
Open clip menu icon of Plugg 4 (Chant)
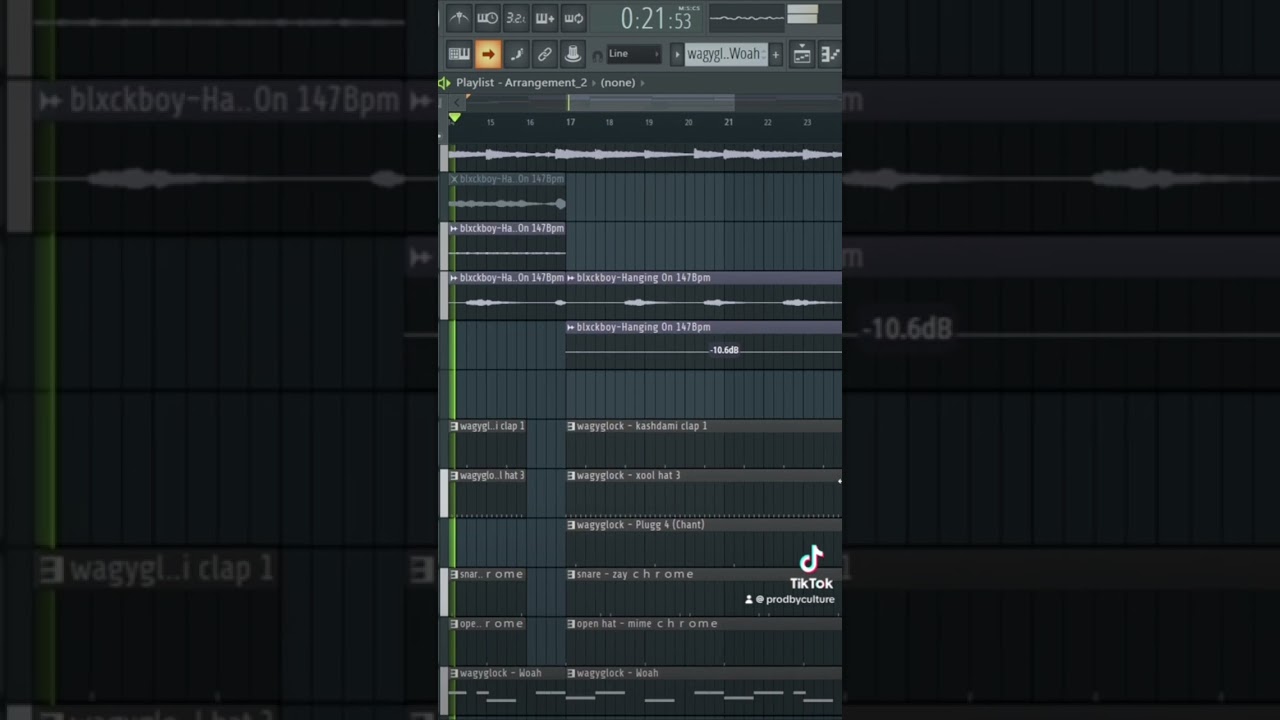tap(571, 525)
